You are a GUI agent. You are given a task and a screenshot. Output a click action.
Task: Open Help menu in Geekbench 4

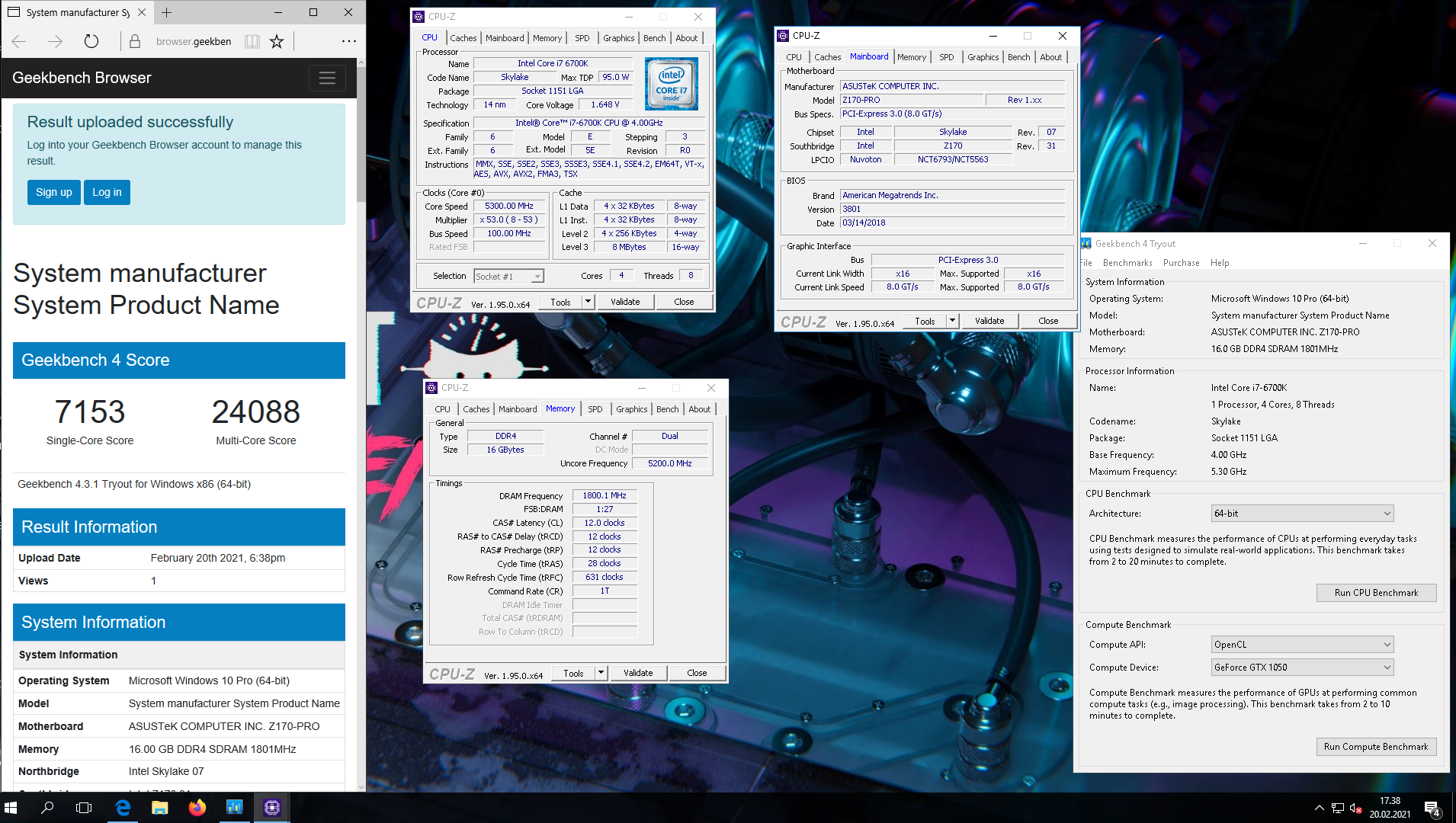pyautogui.click(x=1220, y=263)
